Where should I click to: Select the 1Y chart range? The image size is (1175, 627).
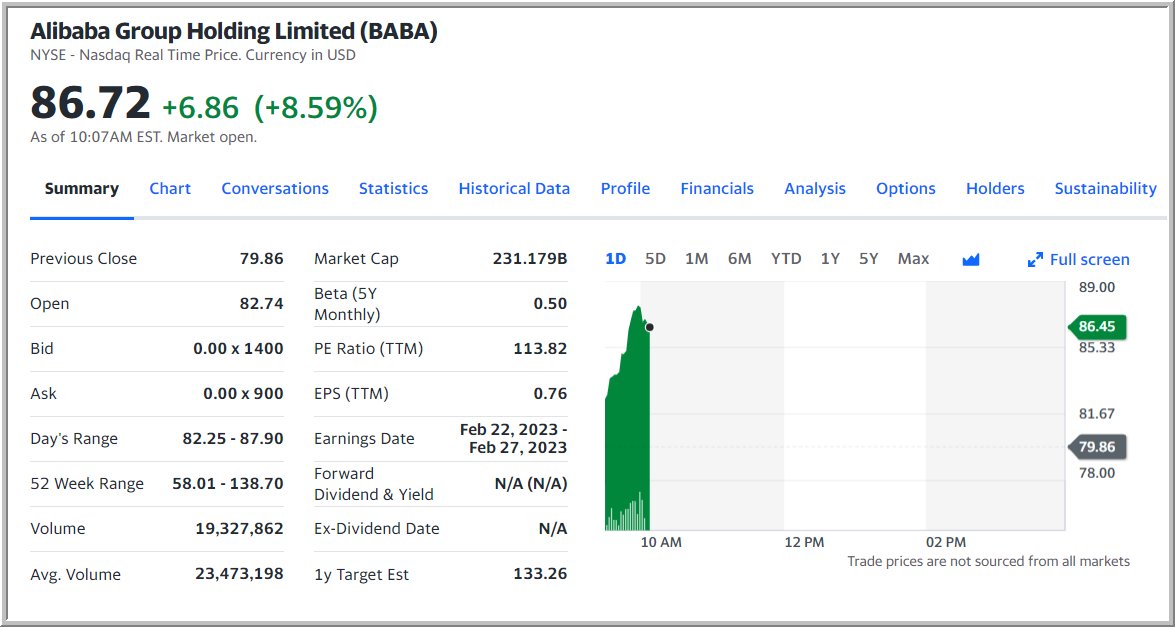[830, 259]
